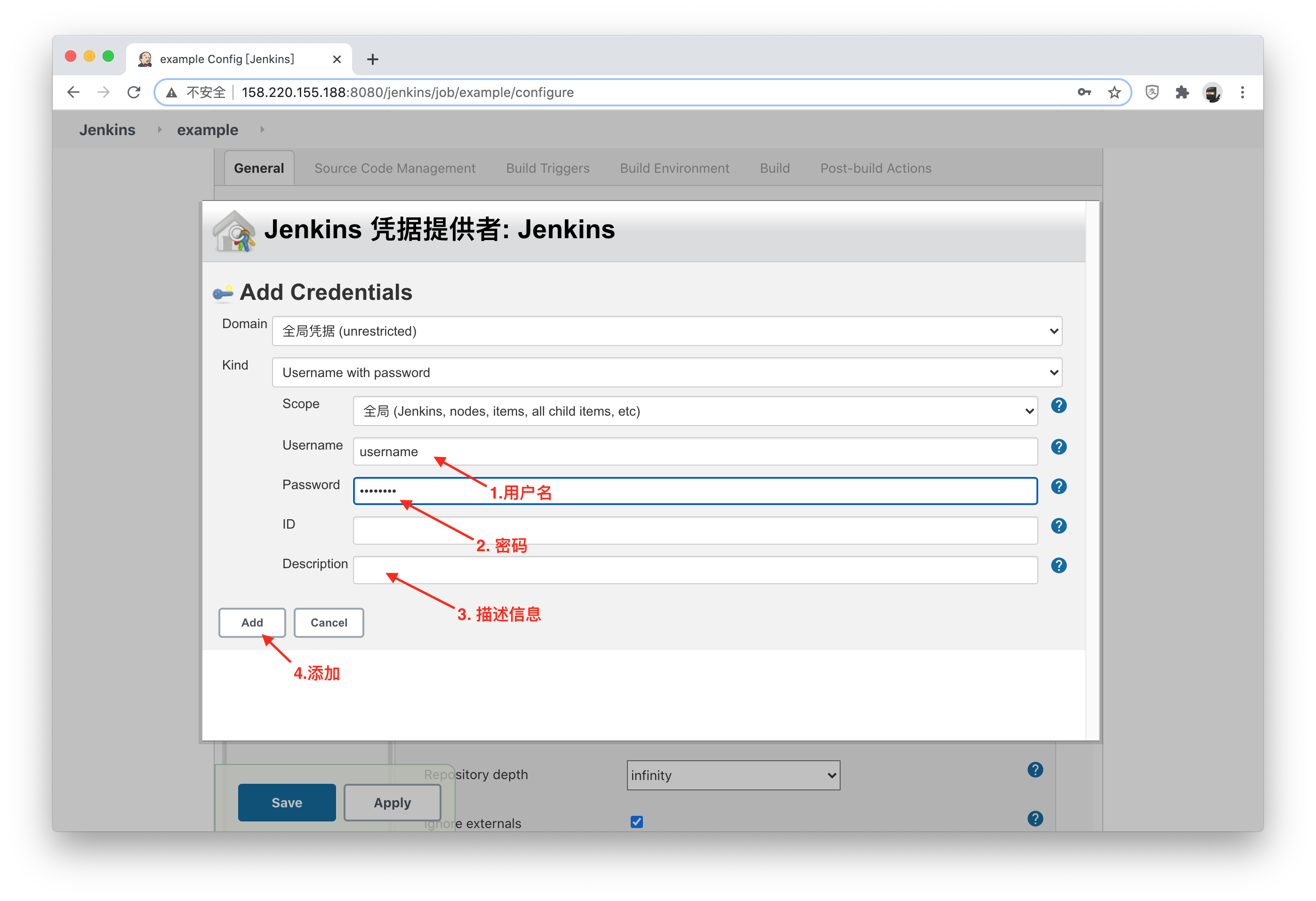
Task: Open the Scope dropdown
Action: click(x=695, y=411)
